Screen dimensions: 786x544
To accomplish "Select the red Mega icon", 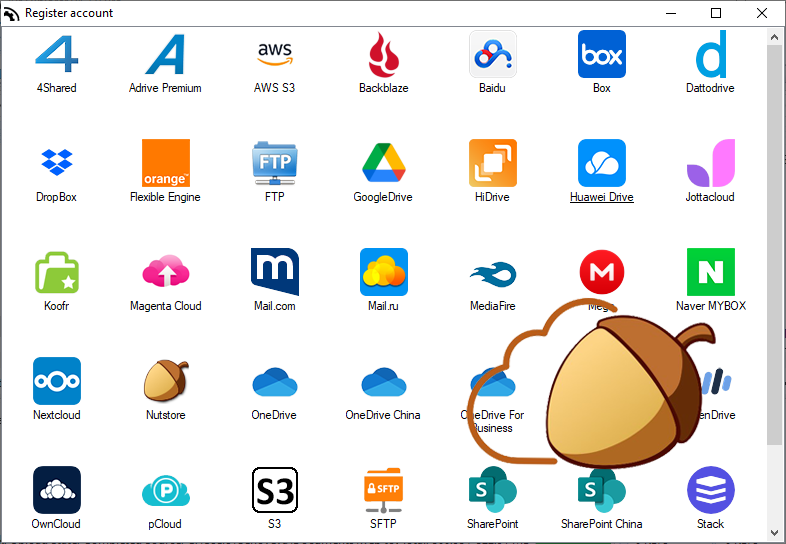I will (x=602, y=272).
